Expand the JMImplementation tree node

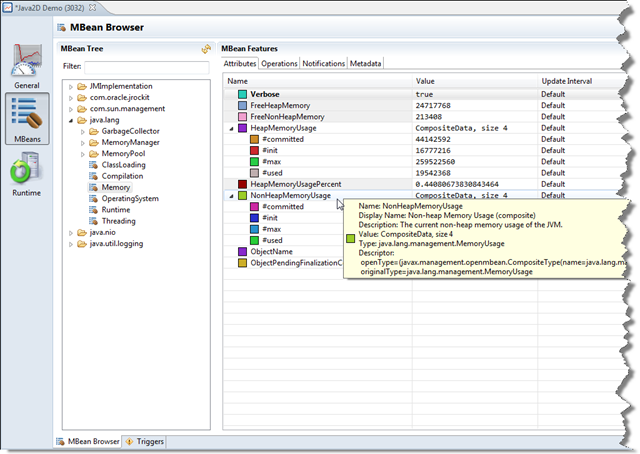71,87
